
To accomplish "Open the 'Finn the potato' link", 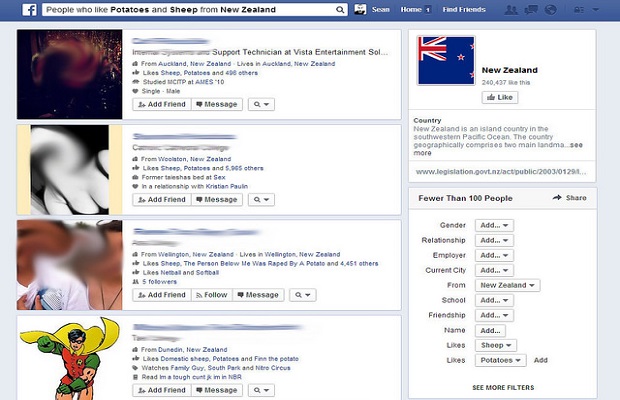I will point(276,359).
